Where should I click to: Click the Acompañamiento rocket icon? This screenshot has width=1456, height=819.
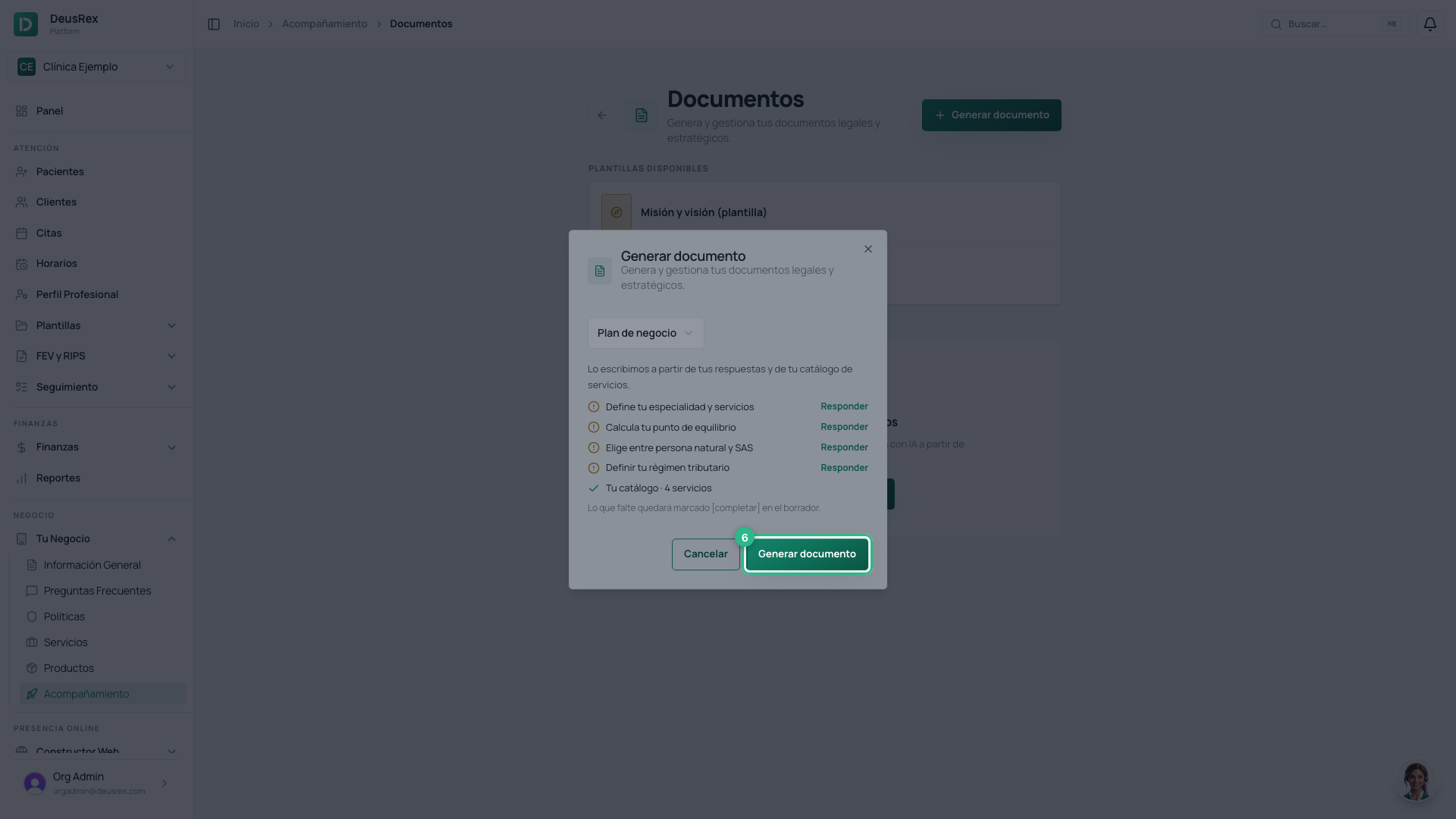coord(32,695)
